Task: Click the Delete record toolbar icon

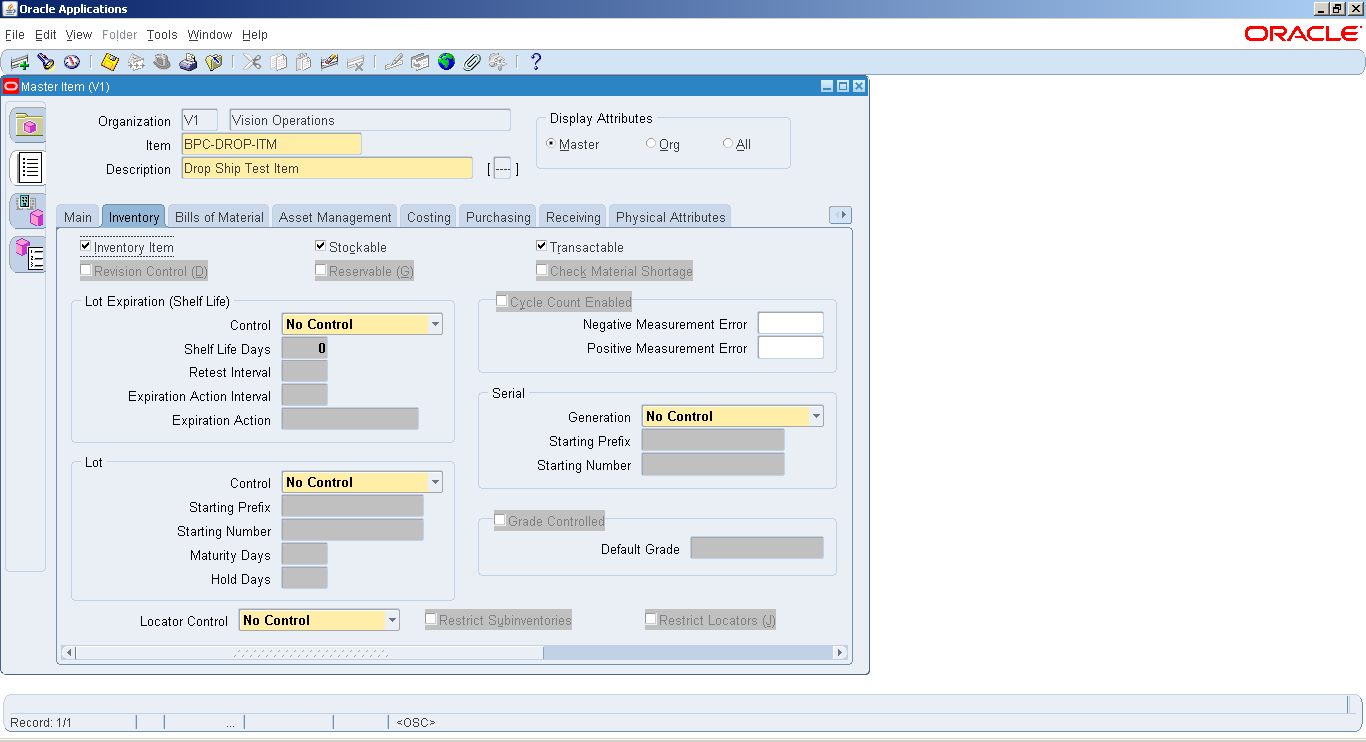Action: (356, 62)
